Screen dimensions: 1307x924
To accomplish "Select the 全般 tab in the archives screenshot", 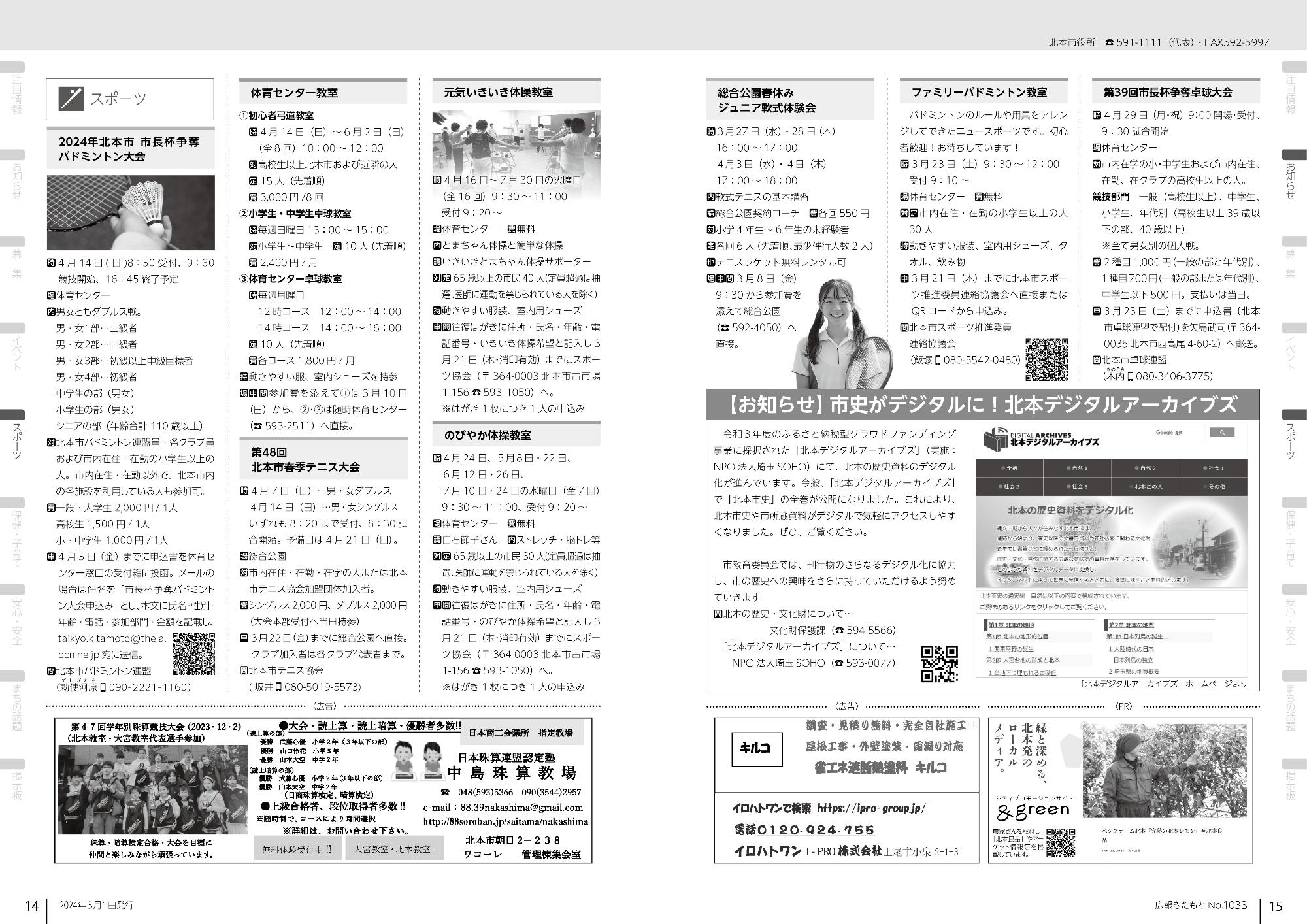I will click(x=1010, y=469).
